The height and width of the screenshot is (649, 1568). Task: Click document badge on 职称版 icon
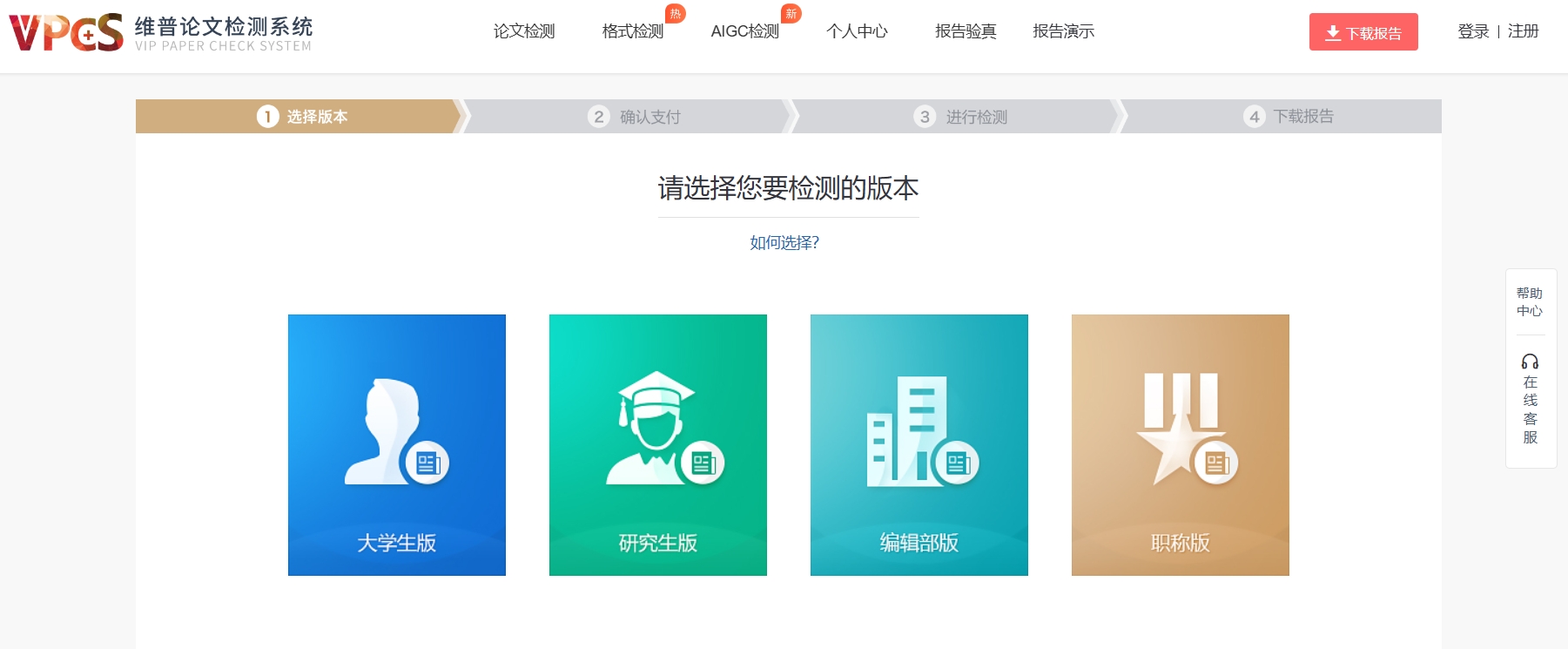[1216, 463]
